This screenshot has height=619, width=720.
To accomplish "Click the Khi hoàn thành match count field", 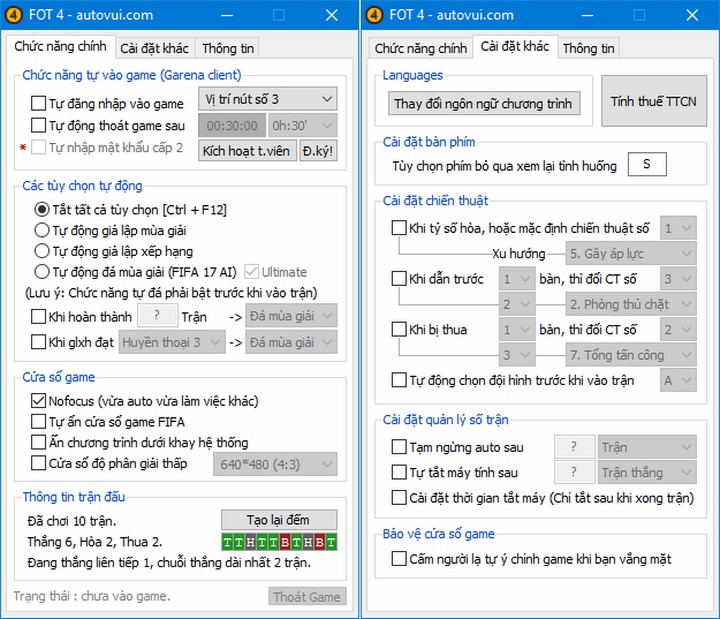I will (x=157, y=315).
